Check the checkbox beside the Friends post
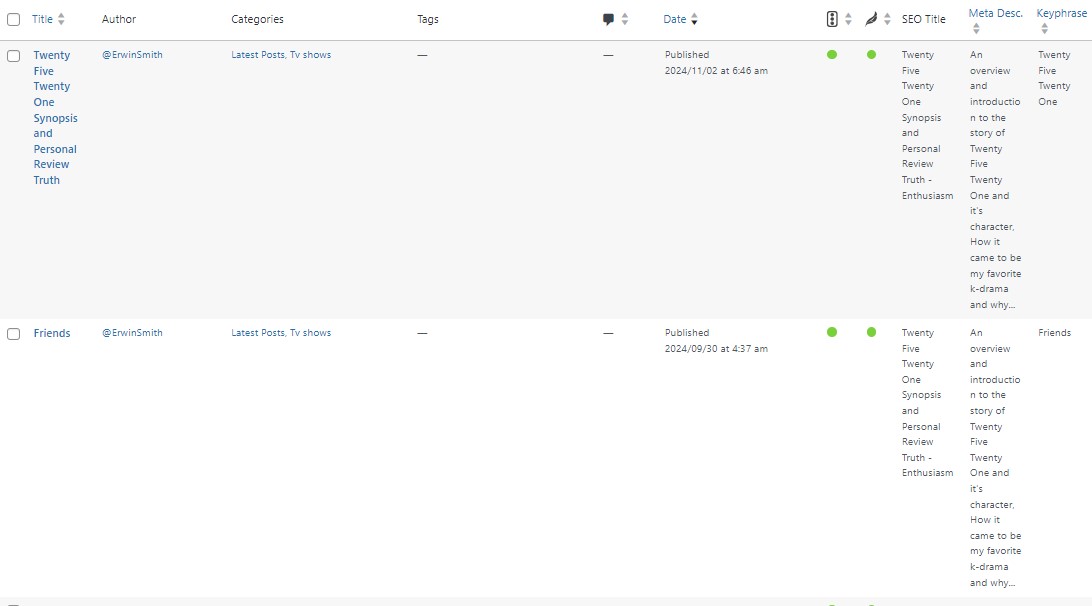Screen dimensions: 1092x606 tap(13, 333)
